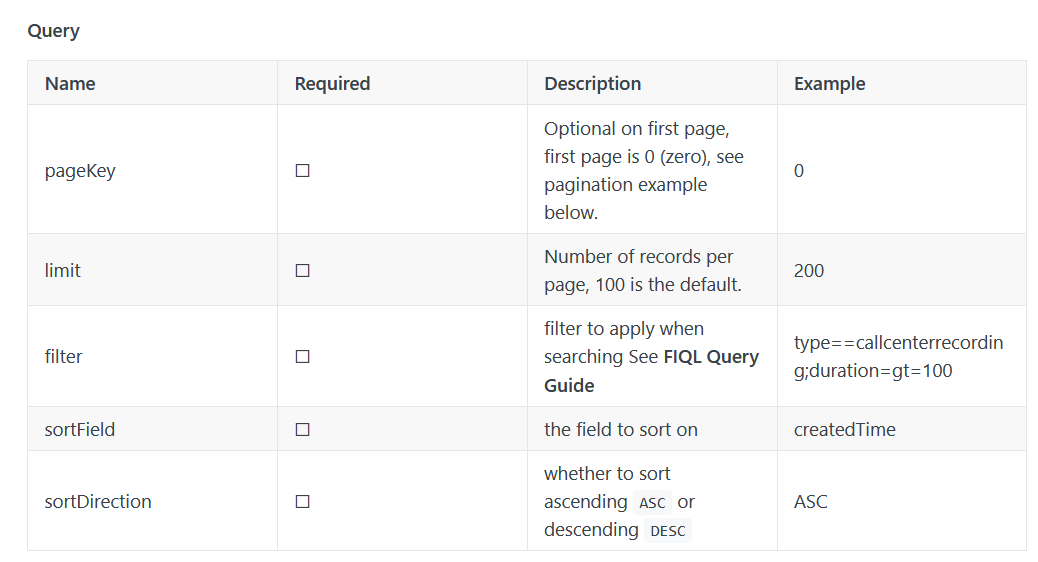Click the sortField parameter name

80,430
